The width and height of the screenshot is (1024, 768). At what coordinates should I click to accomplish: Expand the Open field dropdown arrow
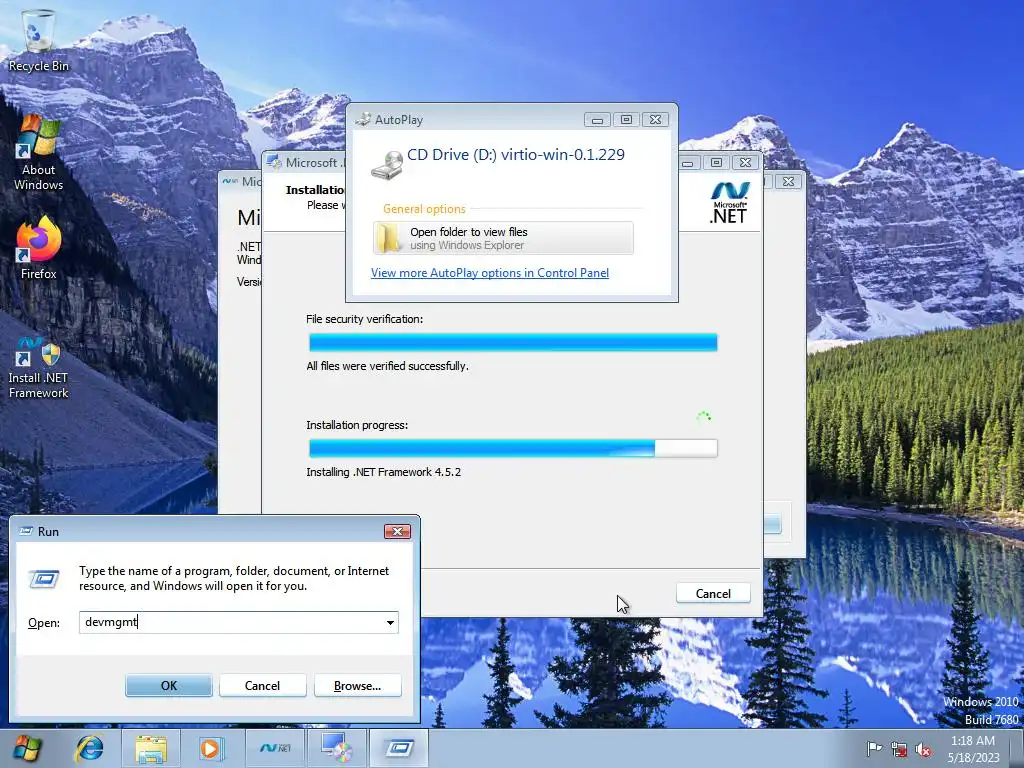pyautogui.click(x=390, y=622)
